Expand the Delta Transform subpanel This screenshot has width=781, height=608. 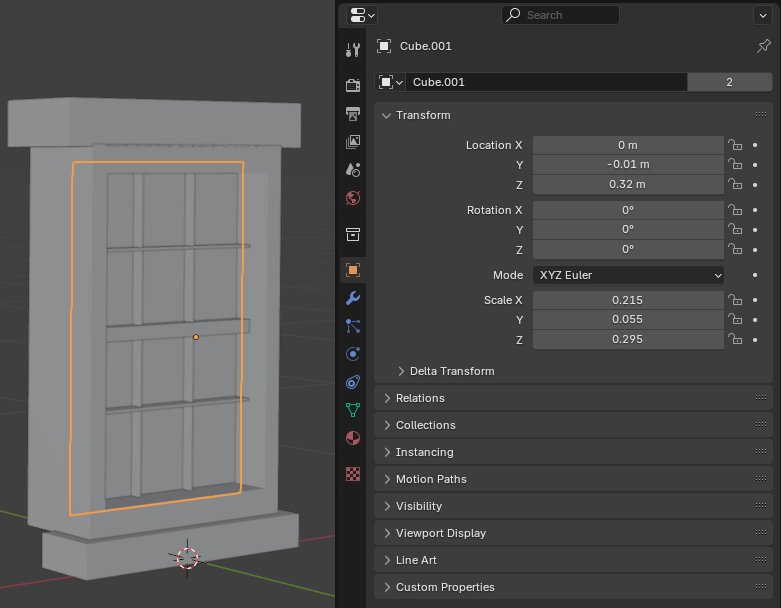pyautogui.click(x=401, y=371)
